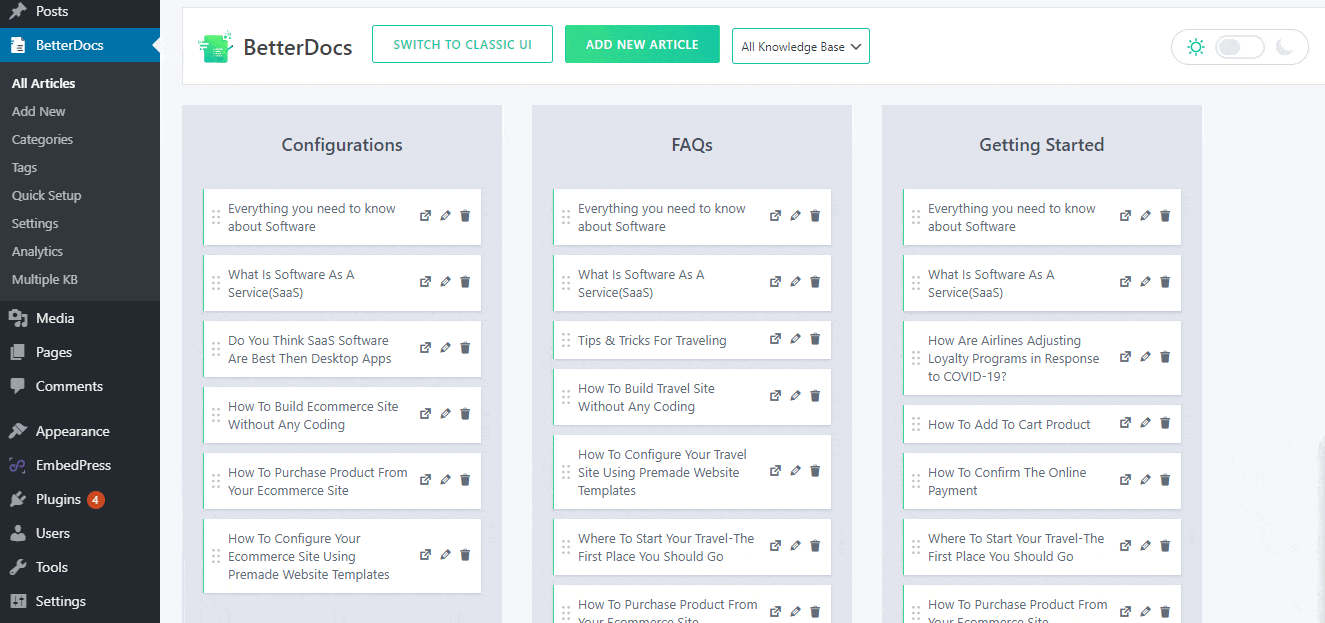This screenshot has width=1325, height=623.
Task: Open Categories in the BetterDocs menu
Action: [42, 138]
